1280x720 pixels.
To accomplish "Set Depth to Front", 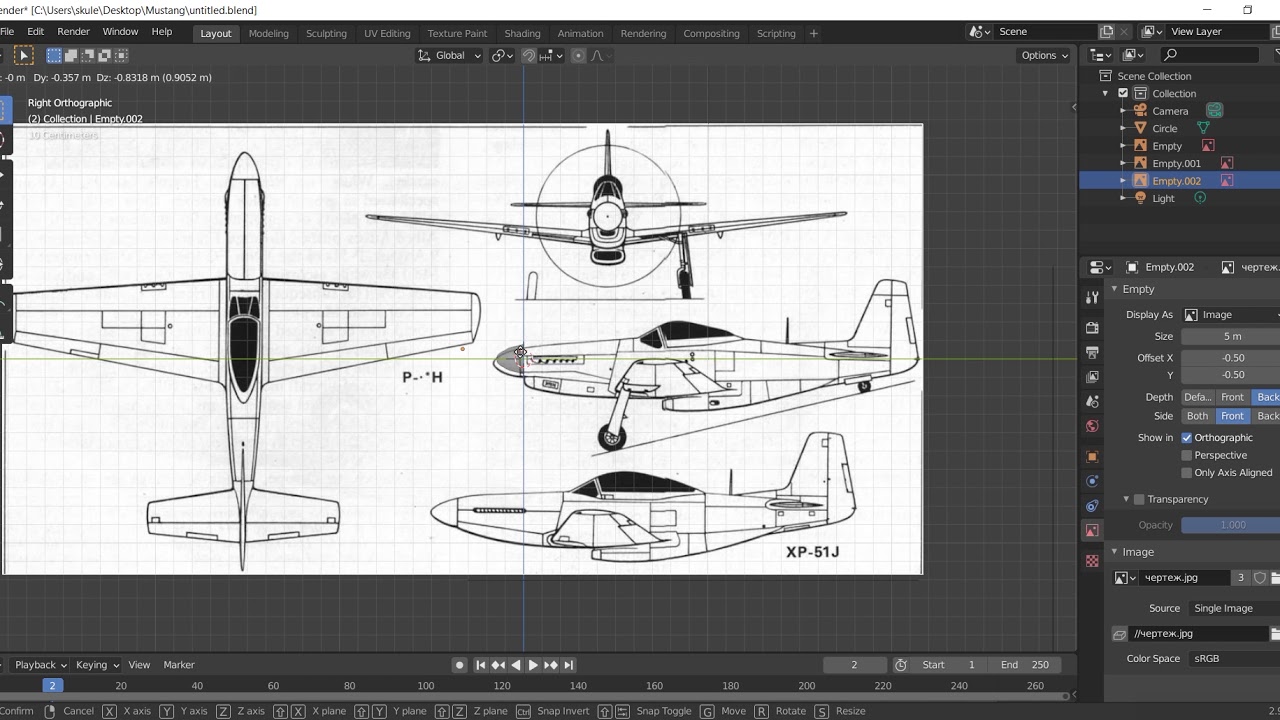I will 1233,397.
